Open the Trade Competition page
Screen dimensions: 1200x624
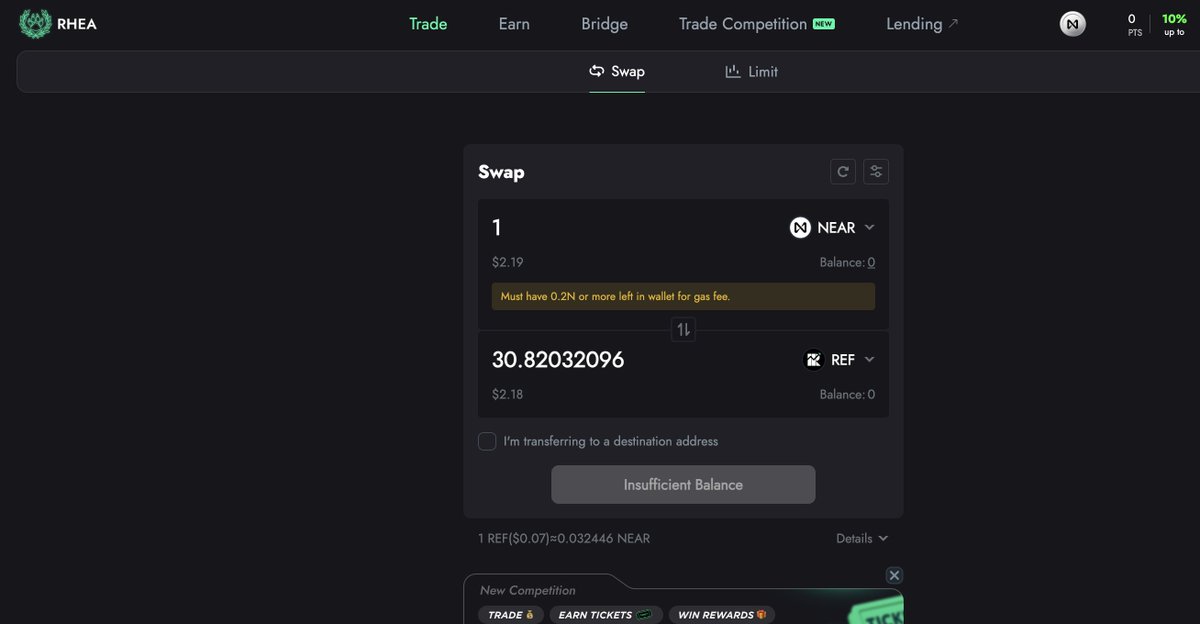point(756,24)
